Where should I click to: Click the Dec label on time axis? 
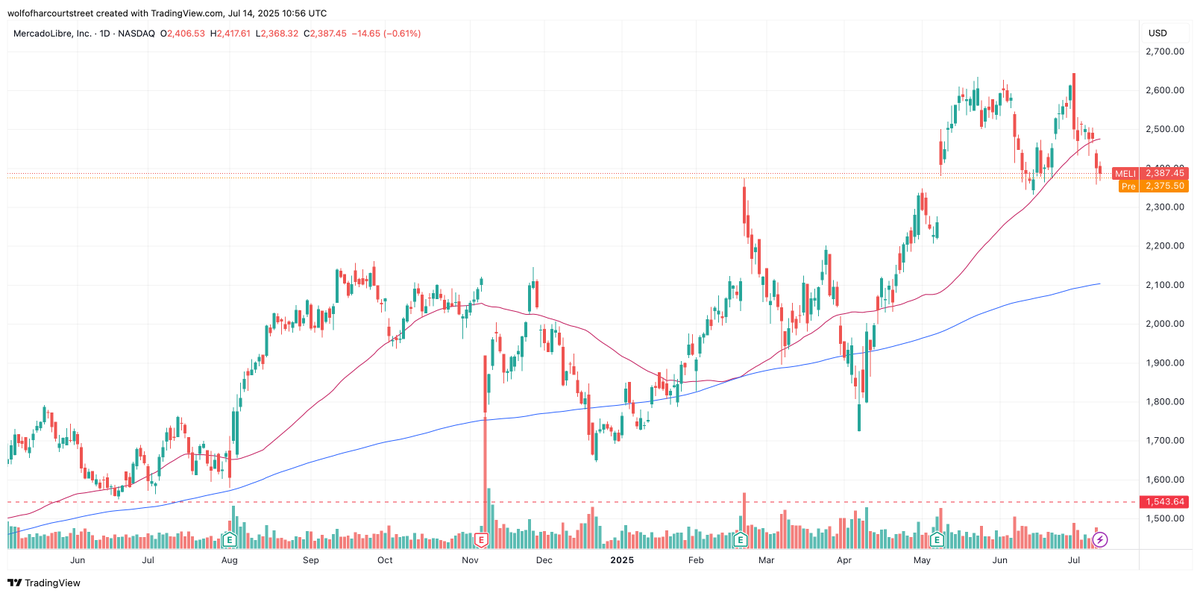(x=543, y=561)
